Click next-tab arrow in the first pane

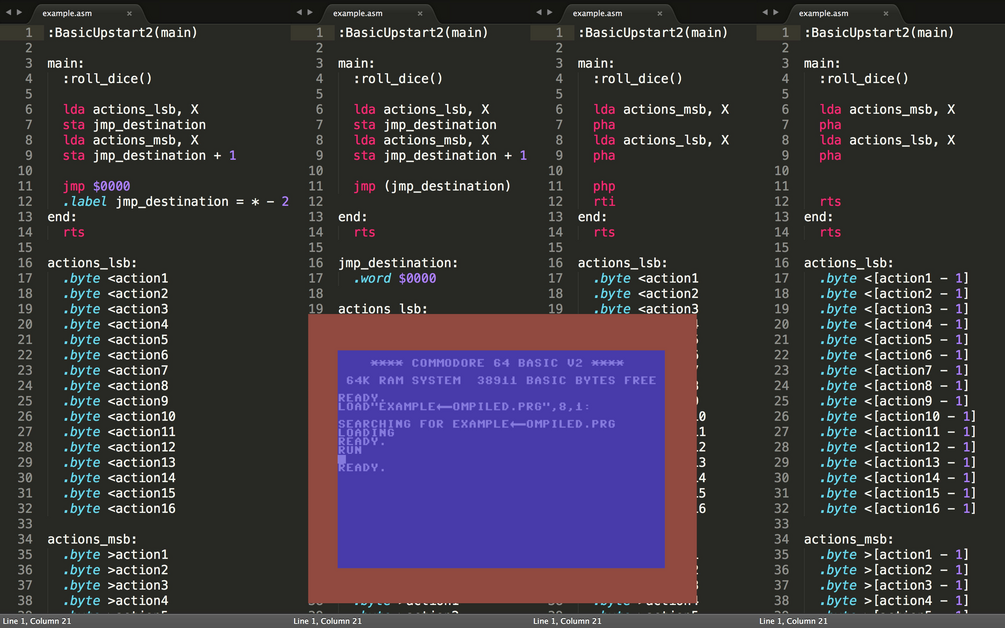[x=19, y=12]
